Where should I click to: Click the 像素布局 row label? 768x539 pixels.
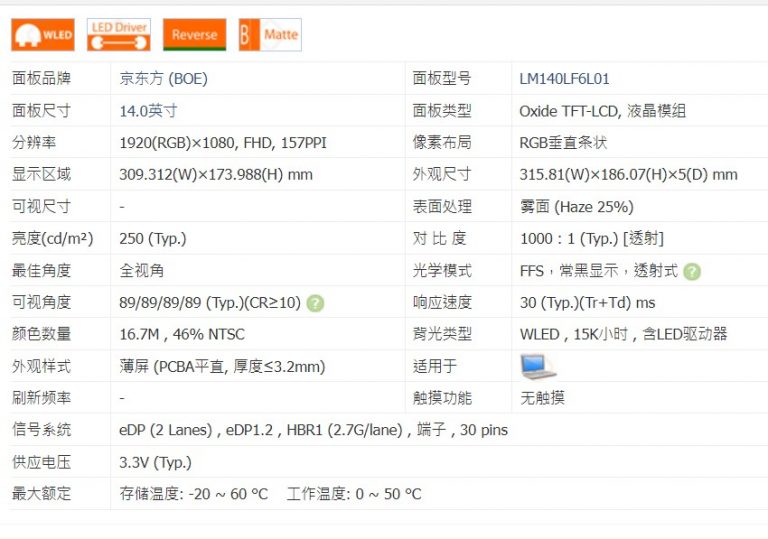[x=442, y=143]
